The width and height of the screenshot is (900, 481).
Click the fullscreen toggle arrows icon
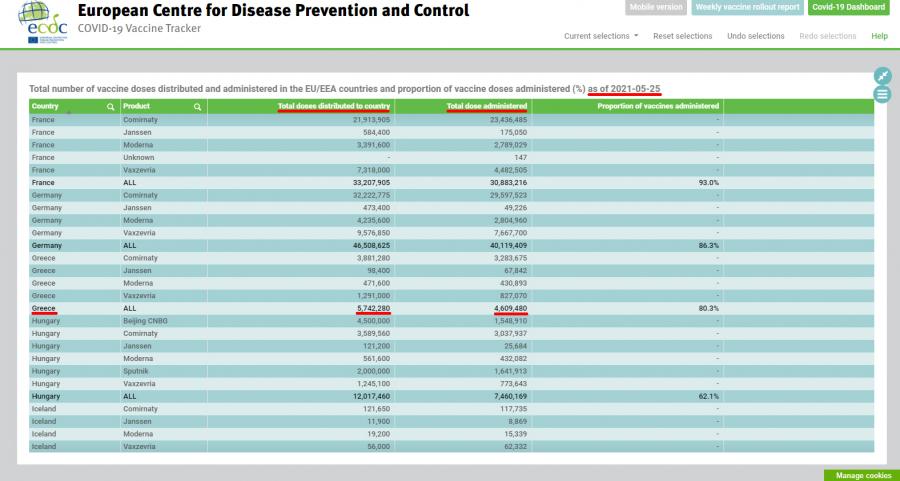coord(882,76)
